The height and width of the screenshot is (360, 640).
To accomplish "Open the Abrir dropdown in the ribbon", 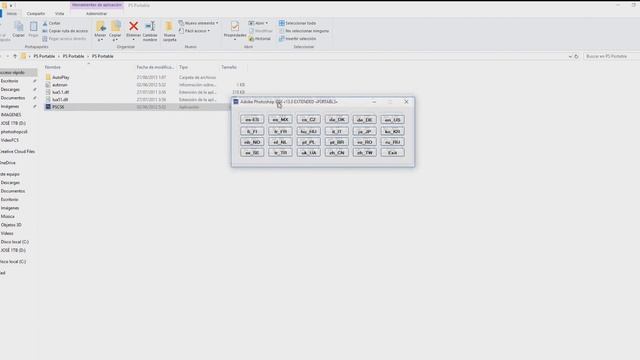I will 258,23.
